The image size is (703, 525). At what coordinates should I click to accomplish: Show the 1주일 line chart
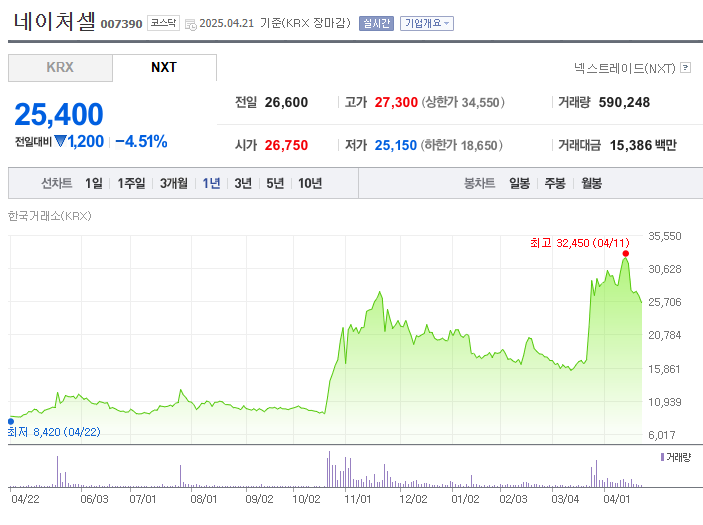click(131, 183)
